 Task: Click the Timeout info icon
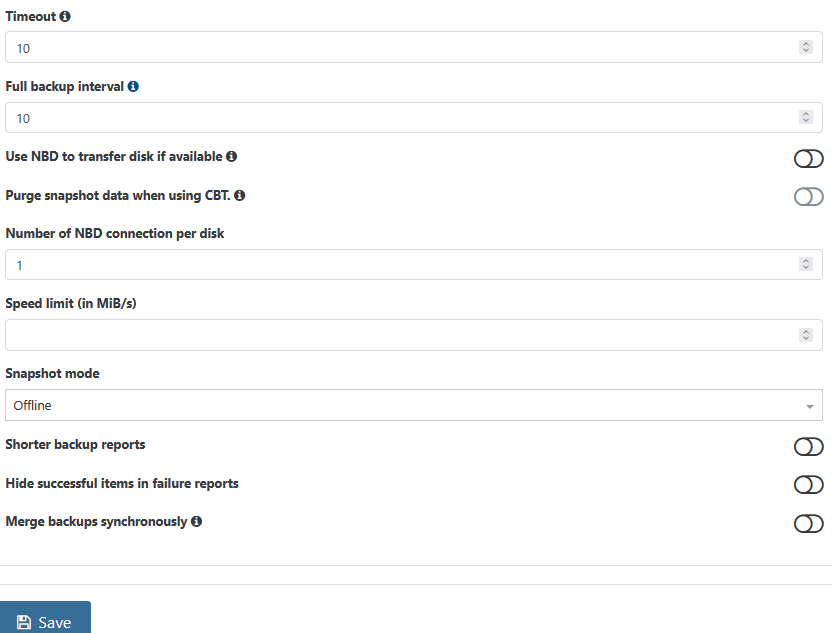pyautogui.click(x=65, y=17)
